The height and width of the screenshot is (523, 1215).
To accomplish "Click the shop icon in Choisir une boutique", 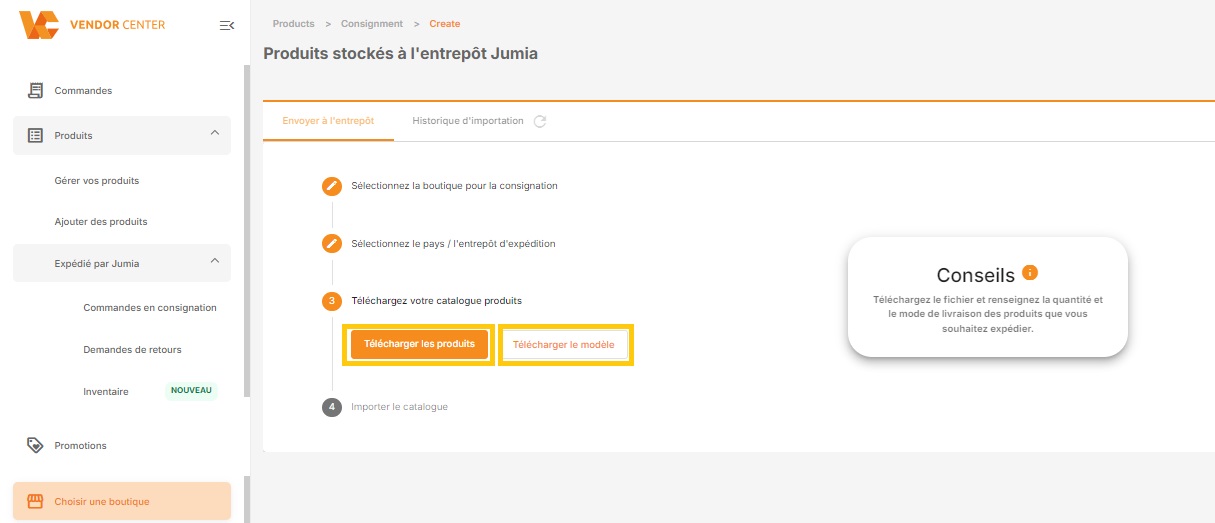I will (35, 501).
